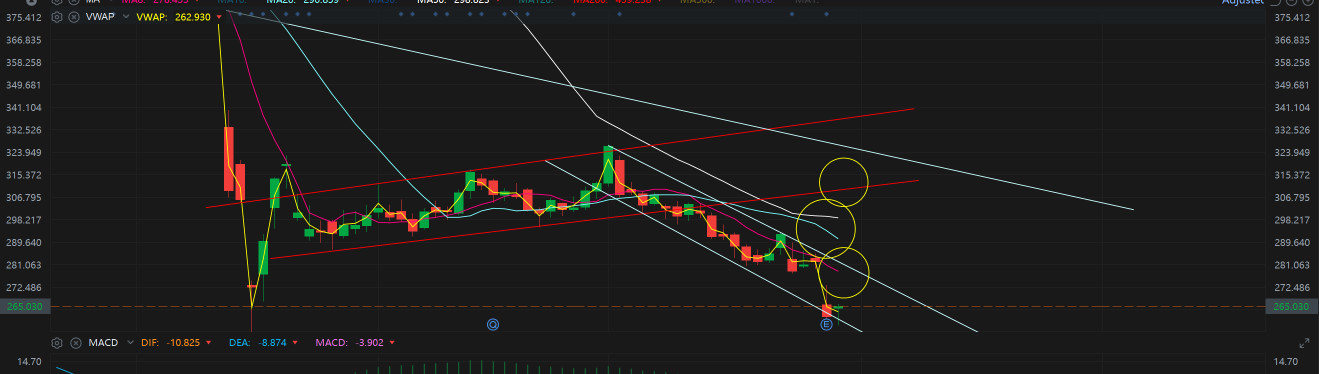
Task: Select the MACD indicator name label
Action: pyautogui.click(x=103, y=342)
